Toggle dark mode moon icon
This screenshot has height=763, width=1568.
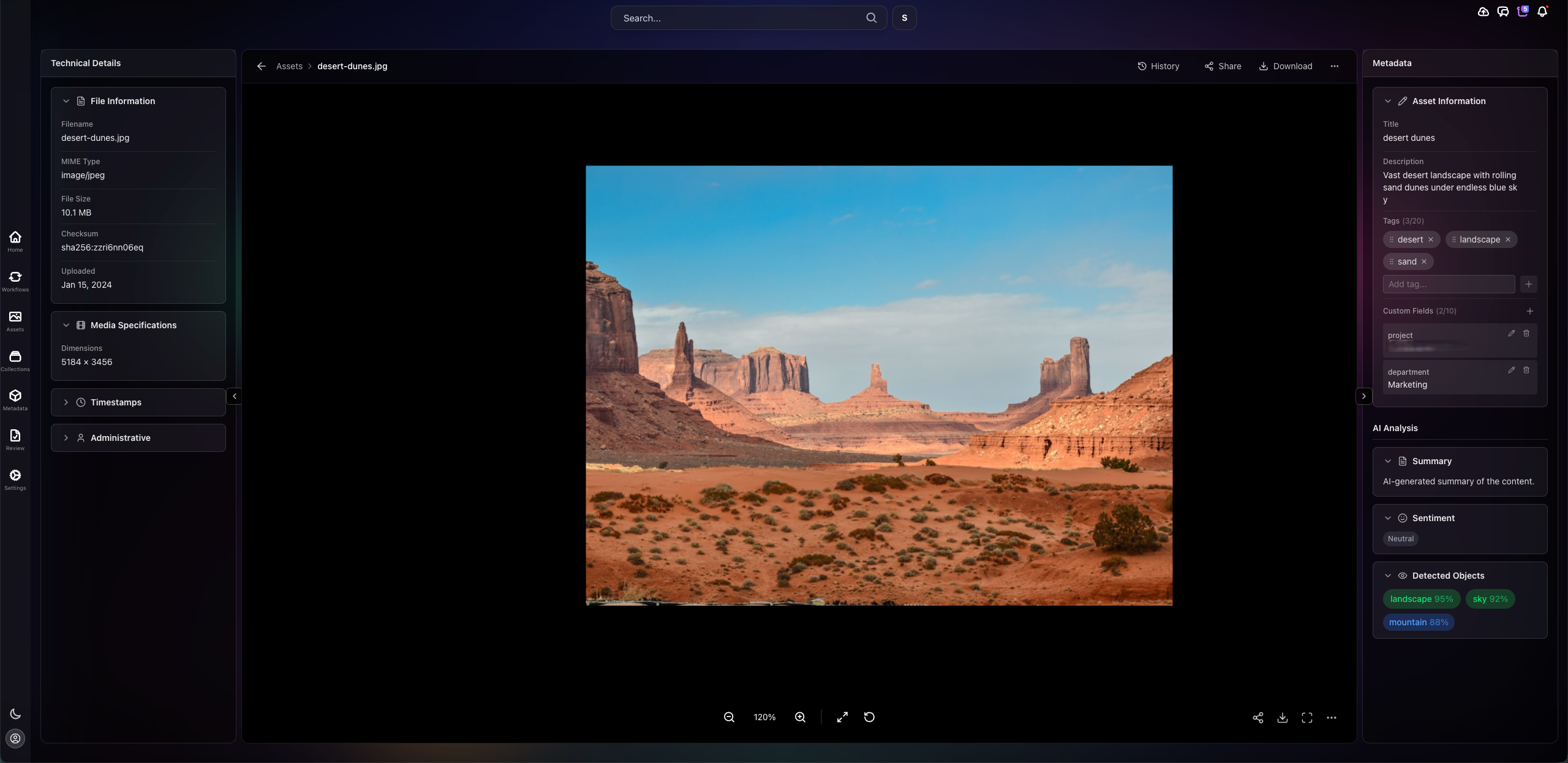15,713
